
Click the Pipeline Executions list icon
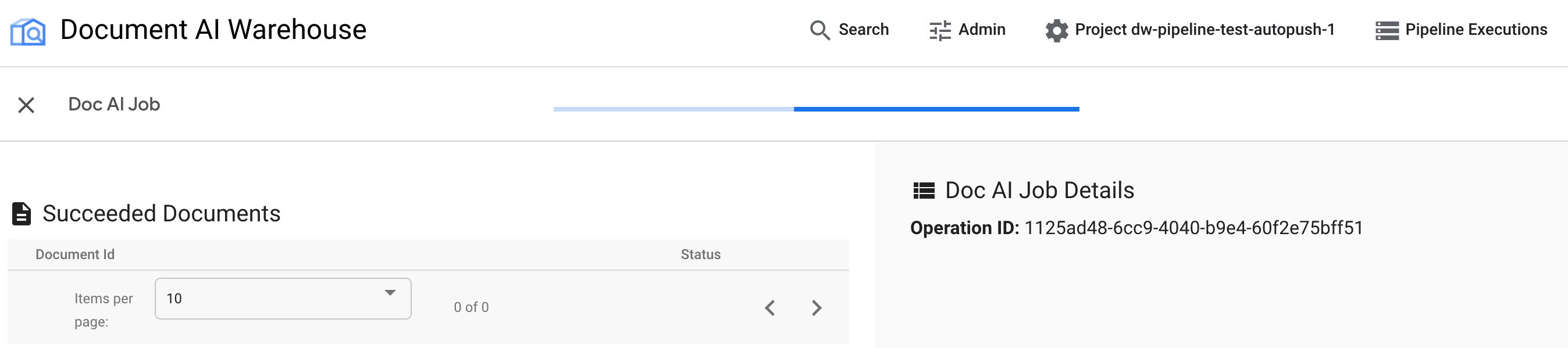point(1387,30)
